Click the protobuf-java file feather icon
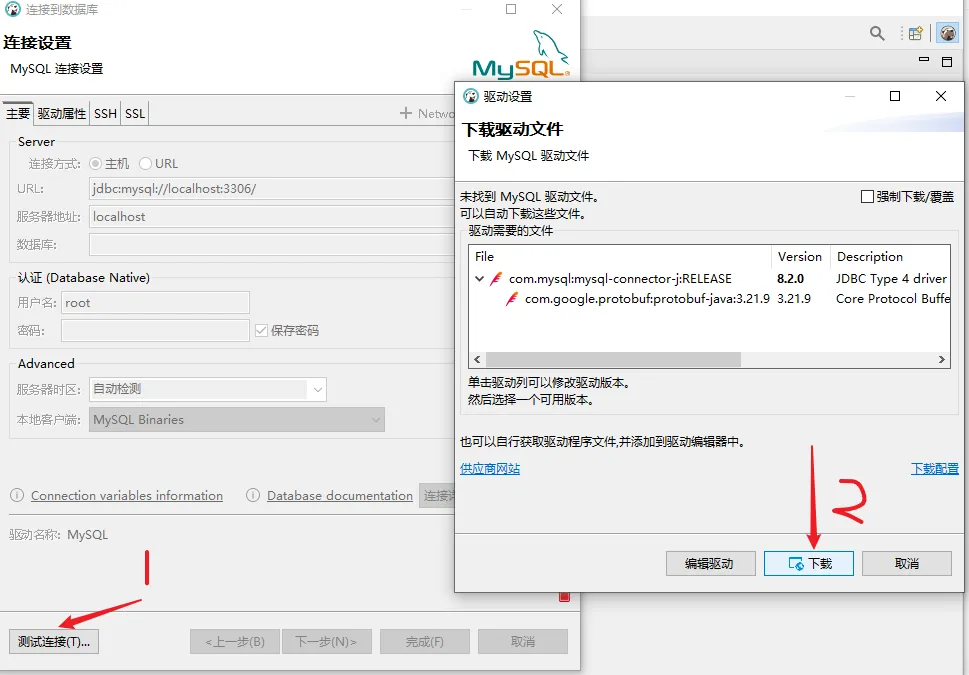The height and width of the screenshot is (675, 969). pyautogui.click(x=512, y=299)
